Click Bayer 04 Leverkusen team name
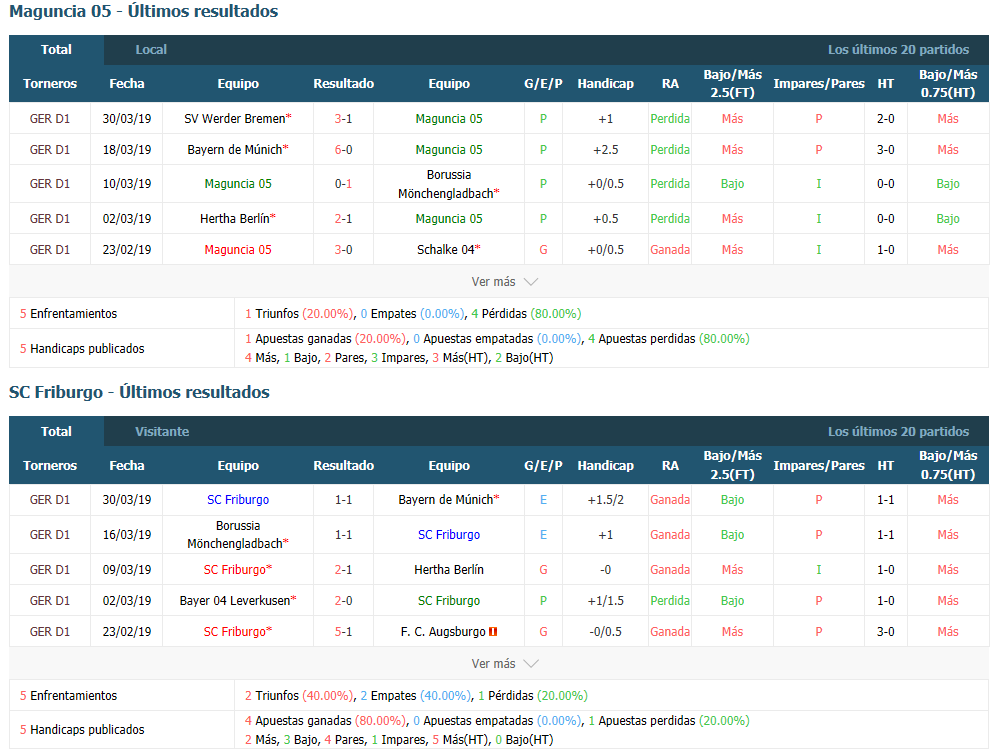This screenshot has height=752, width=1000. pyautogui.click(x=237, y=601)
